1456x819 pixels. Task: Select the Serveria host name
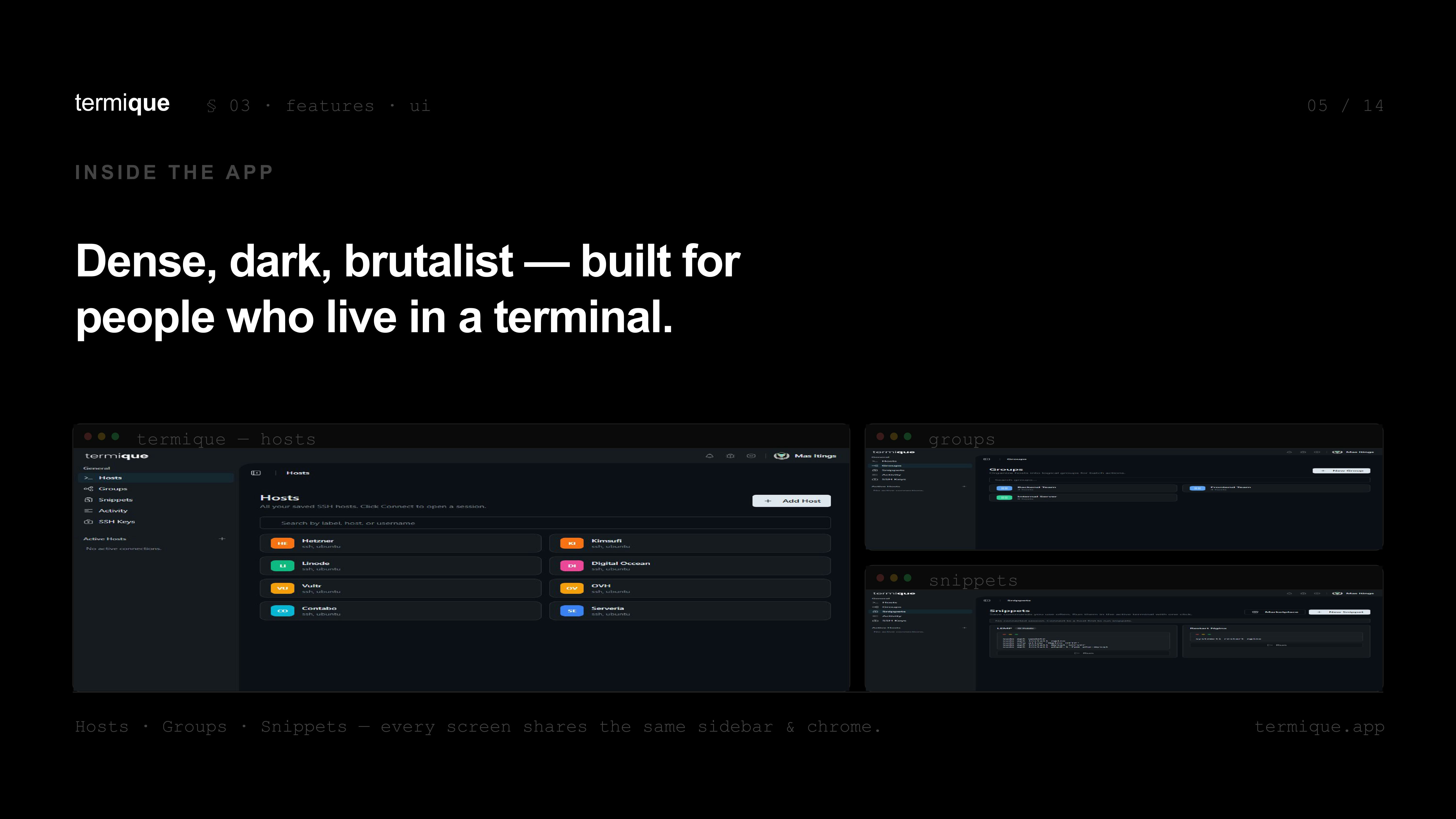[x=608, y=609]
